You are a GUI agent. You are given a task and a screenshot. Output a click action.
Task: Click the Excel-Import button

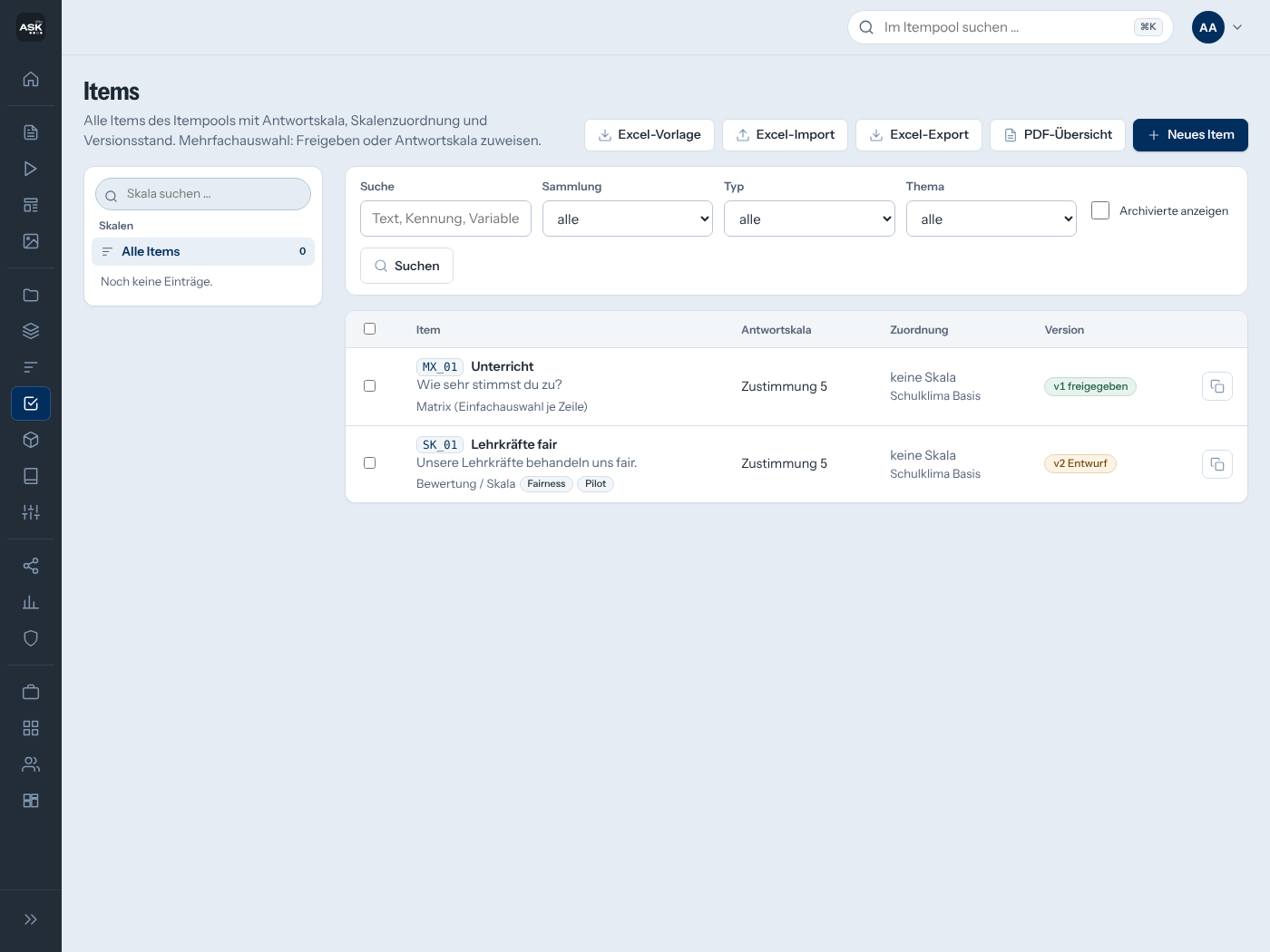pos(786,135)
